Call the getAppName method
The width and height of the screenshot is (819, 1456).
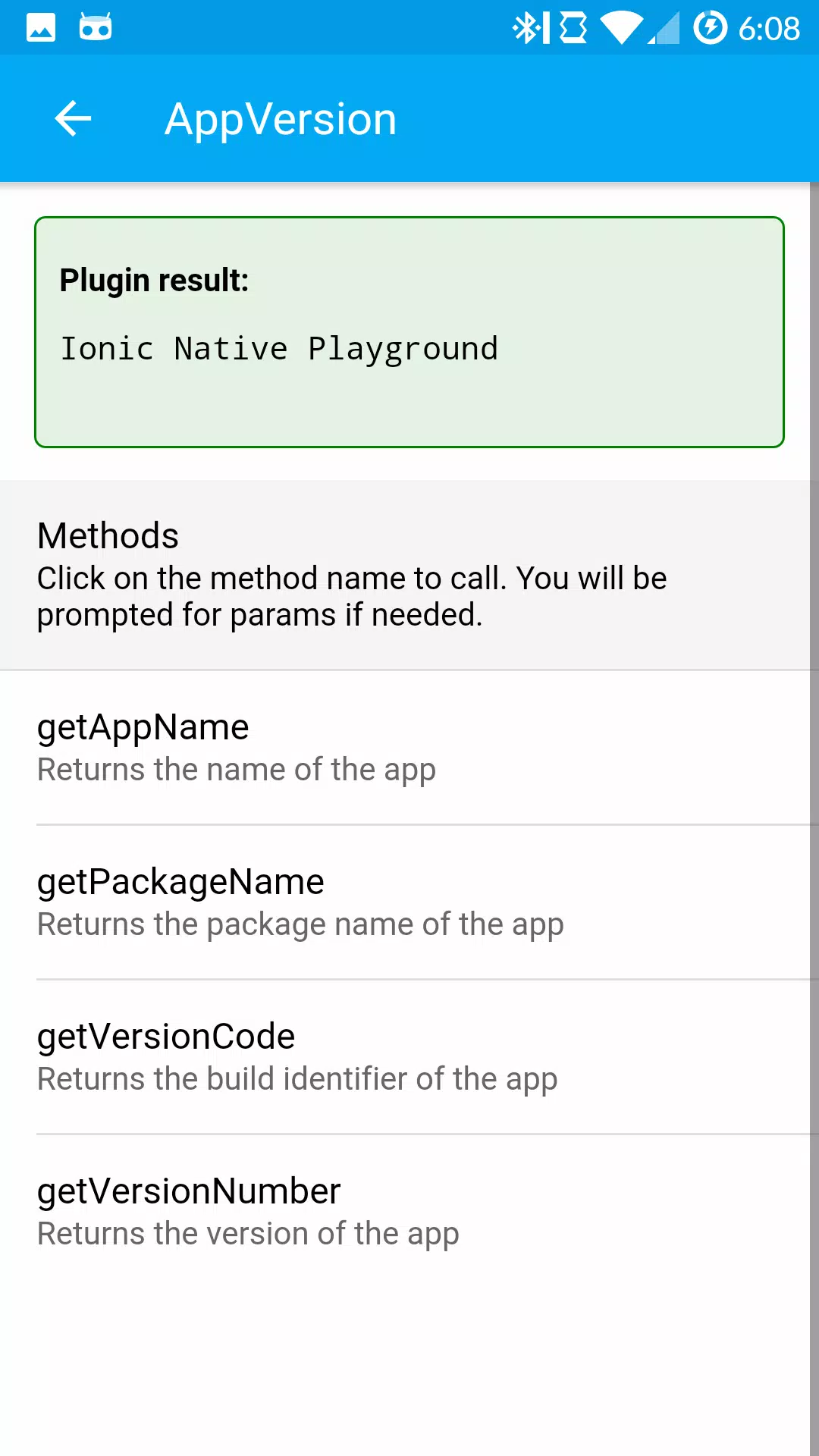pyautogui.click(x=409, y=747)
